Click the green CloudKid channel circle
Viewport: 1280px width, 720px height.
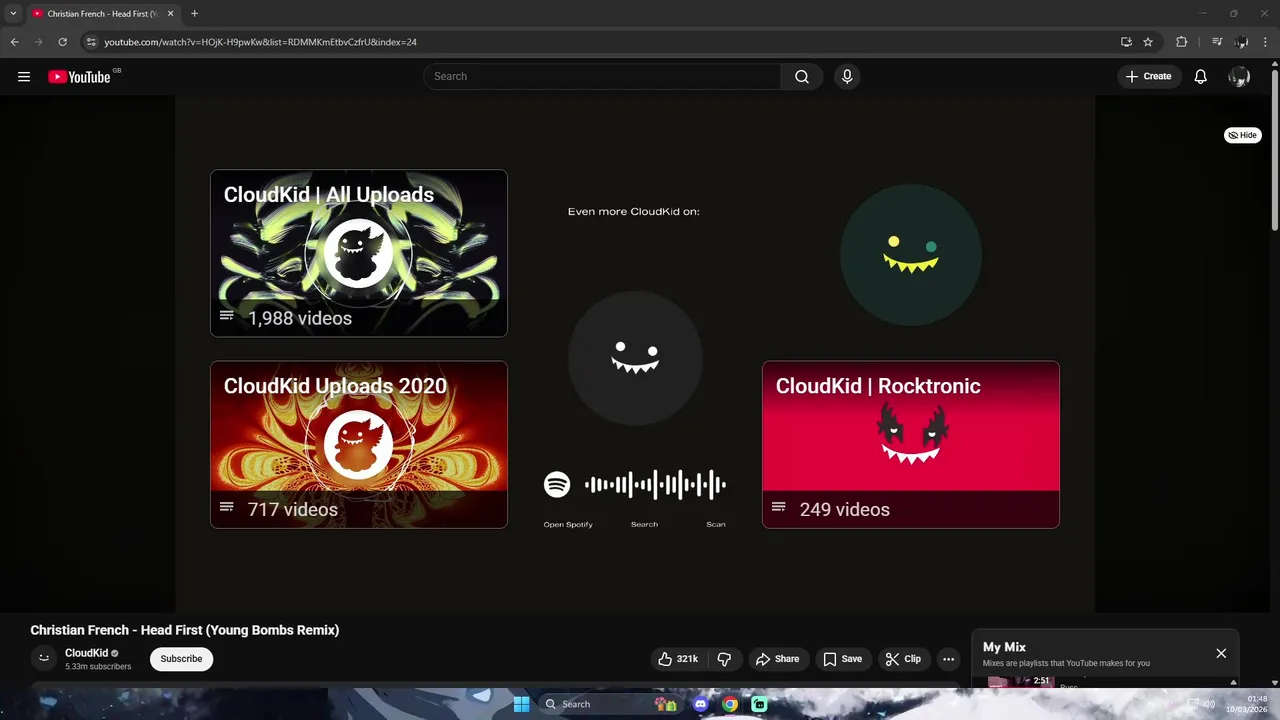(x=911, y=255)
